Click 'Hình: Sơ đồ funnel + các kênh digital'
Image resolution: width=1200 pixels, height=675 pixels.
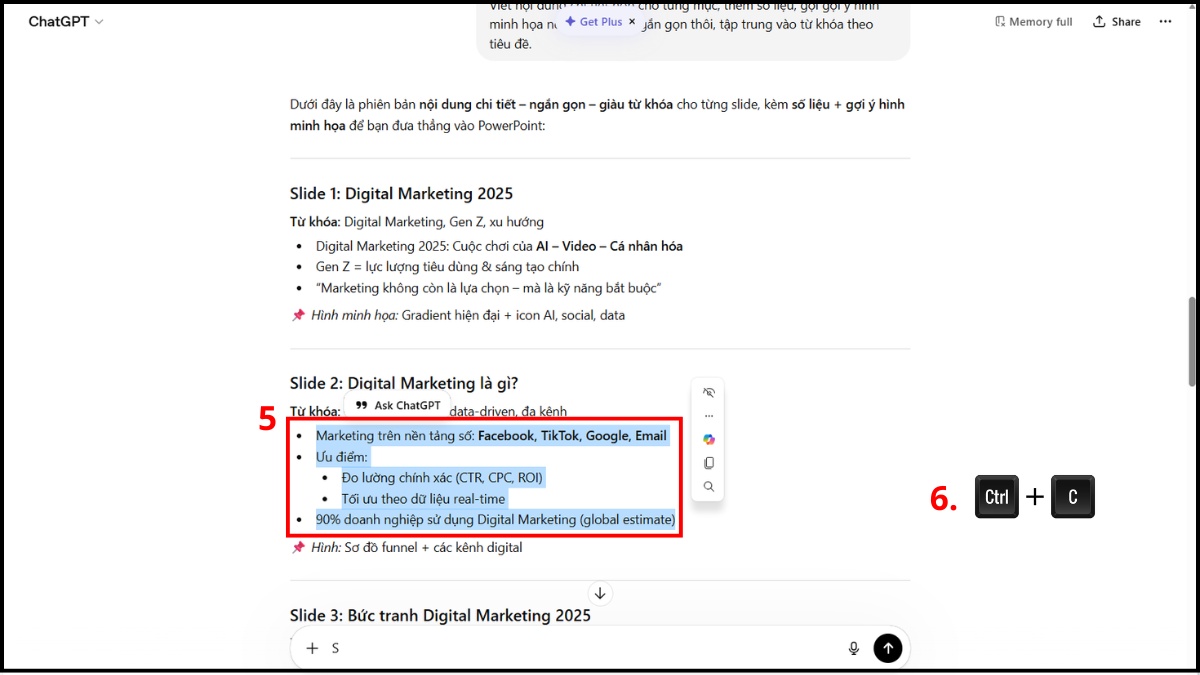[x=406, y=547]
